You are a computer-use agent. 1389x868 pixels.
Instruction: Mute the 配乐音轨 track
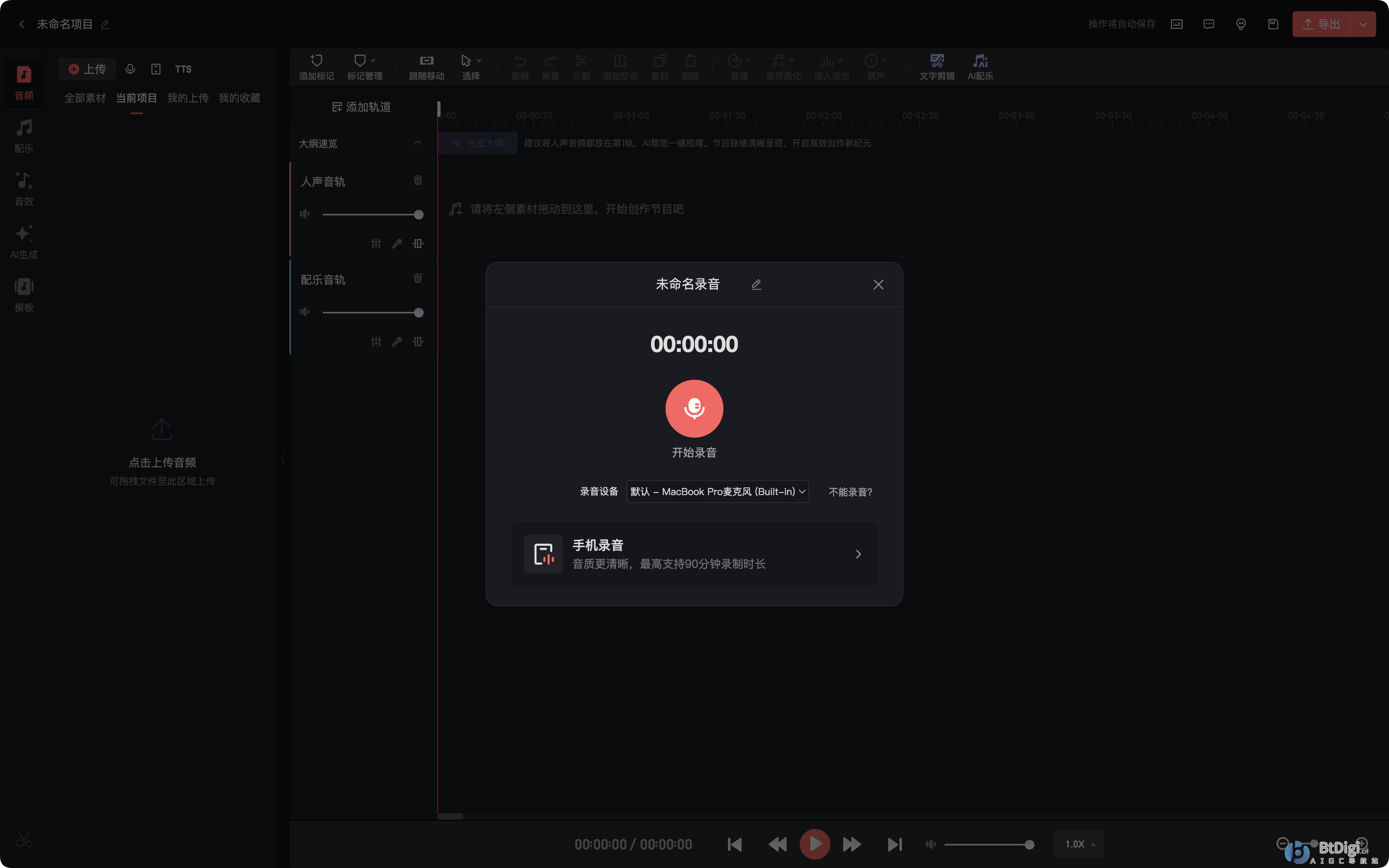point(305,312)
